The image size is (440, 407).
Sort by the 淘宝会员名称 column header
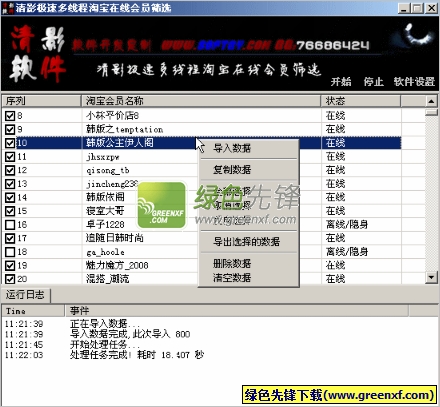(x=201, y=101)
